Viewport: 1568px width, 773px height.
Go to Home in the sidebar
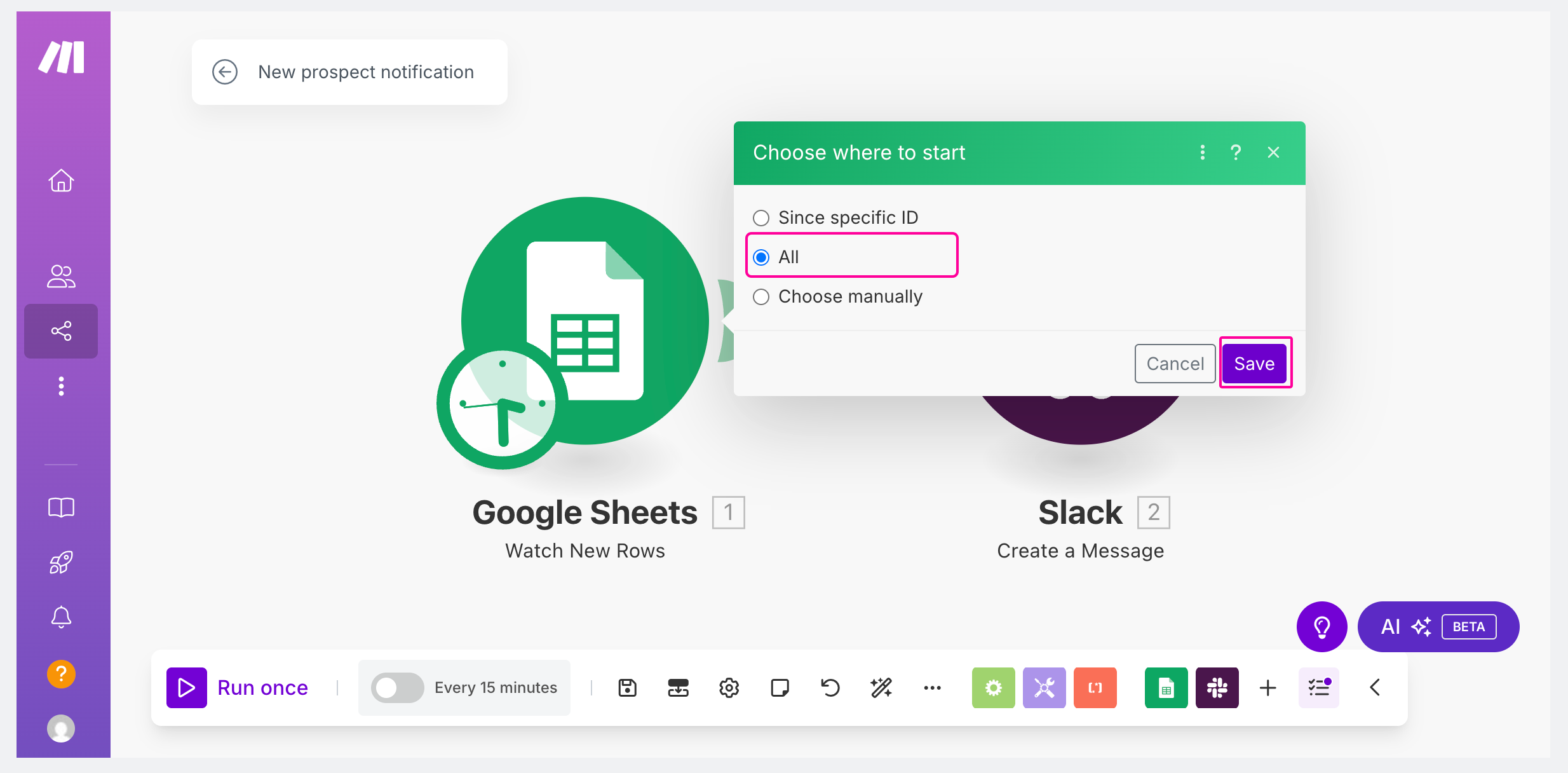pos(61,181)
